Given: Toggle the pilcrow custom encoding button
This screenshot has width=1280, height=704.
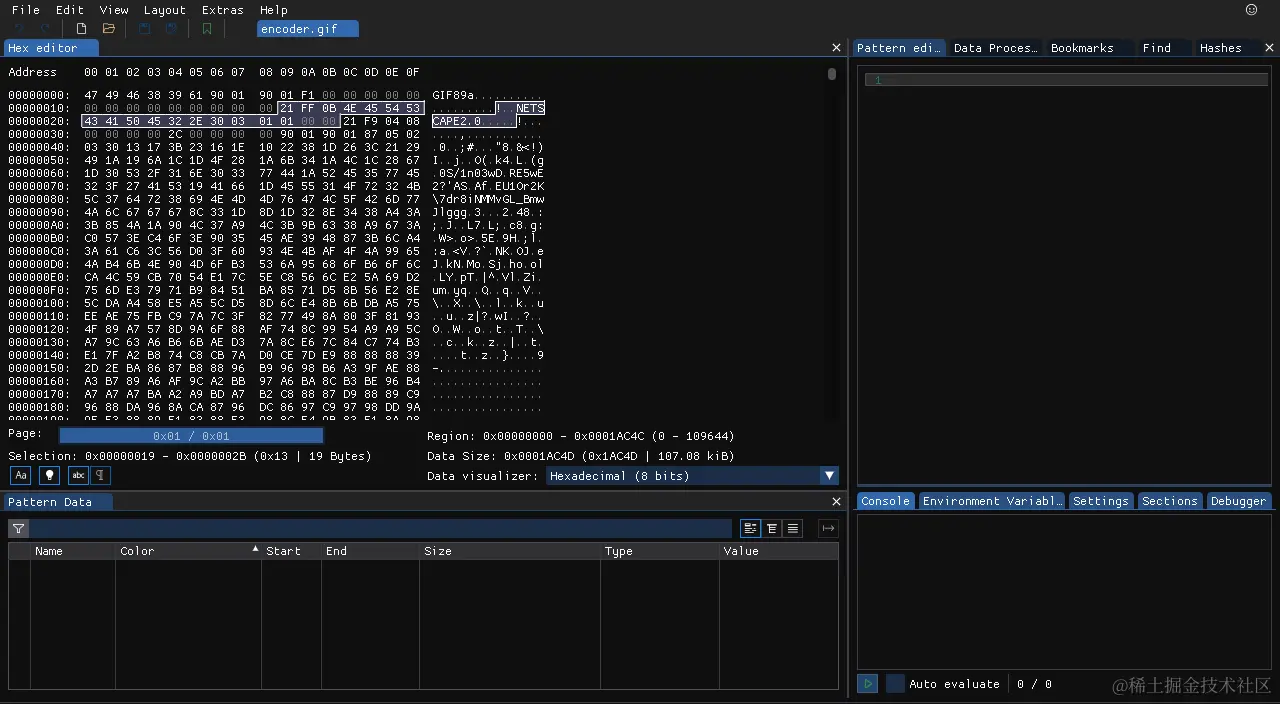Looking at the screenshot, I should pos(101,476).
